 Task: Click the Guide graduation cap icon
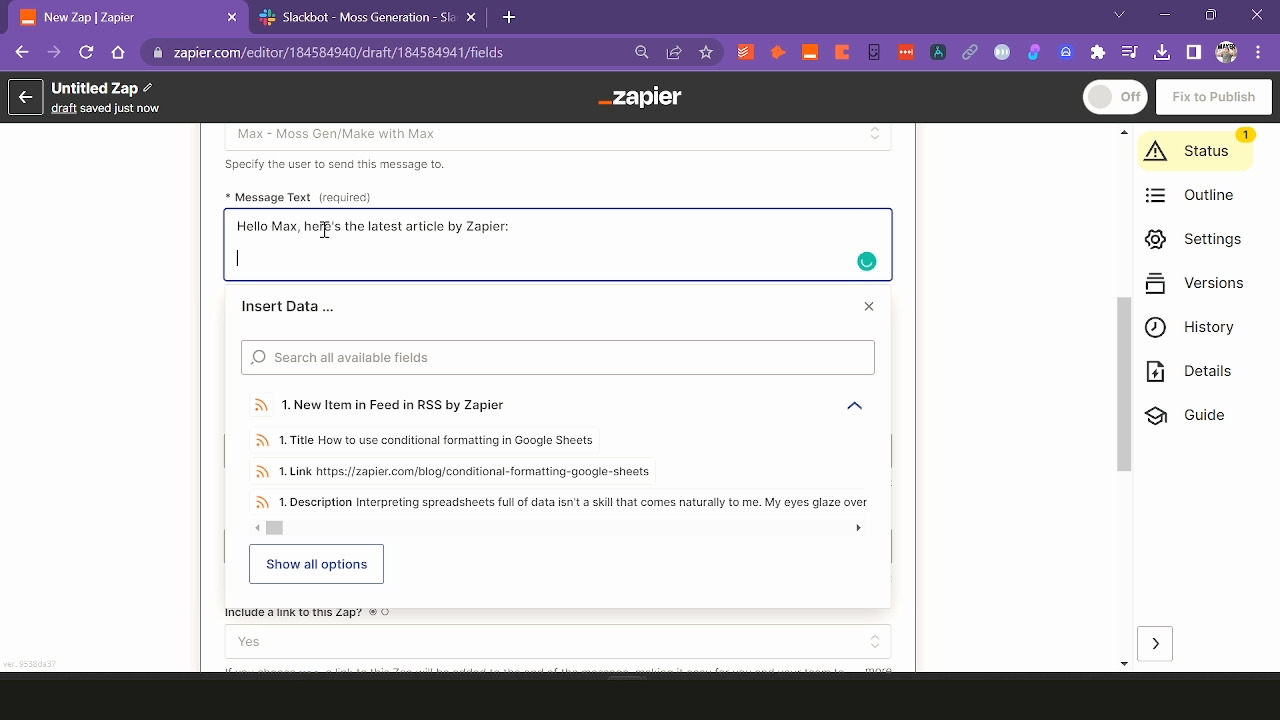click(x=1156, y=415)
